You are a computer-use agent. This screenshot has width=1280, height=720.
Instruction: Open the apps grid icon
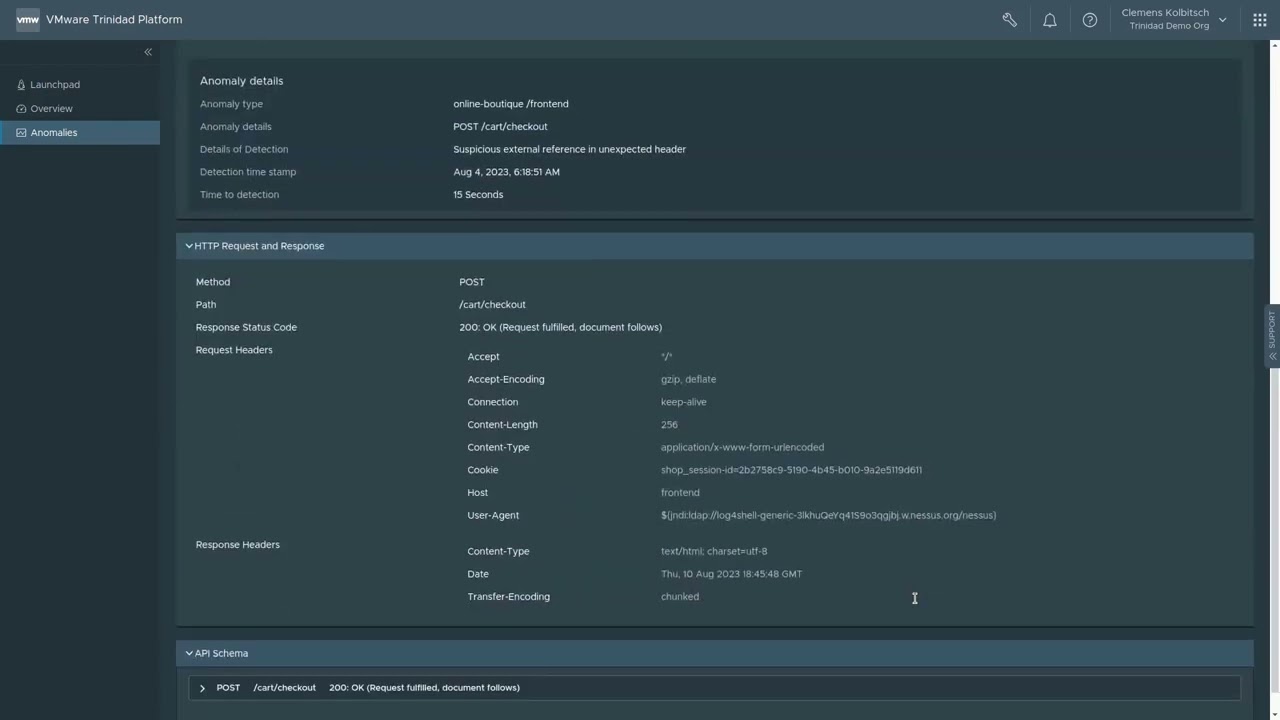1260,20
